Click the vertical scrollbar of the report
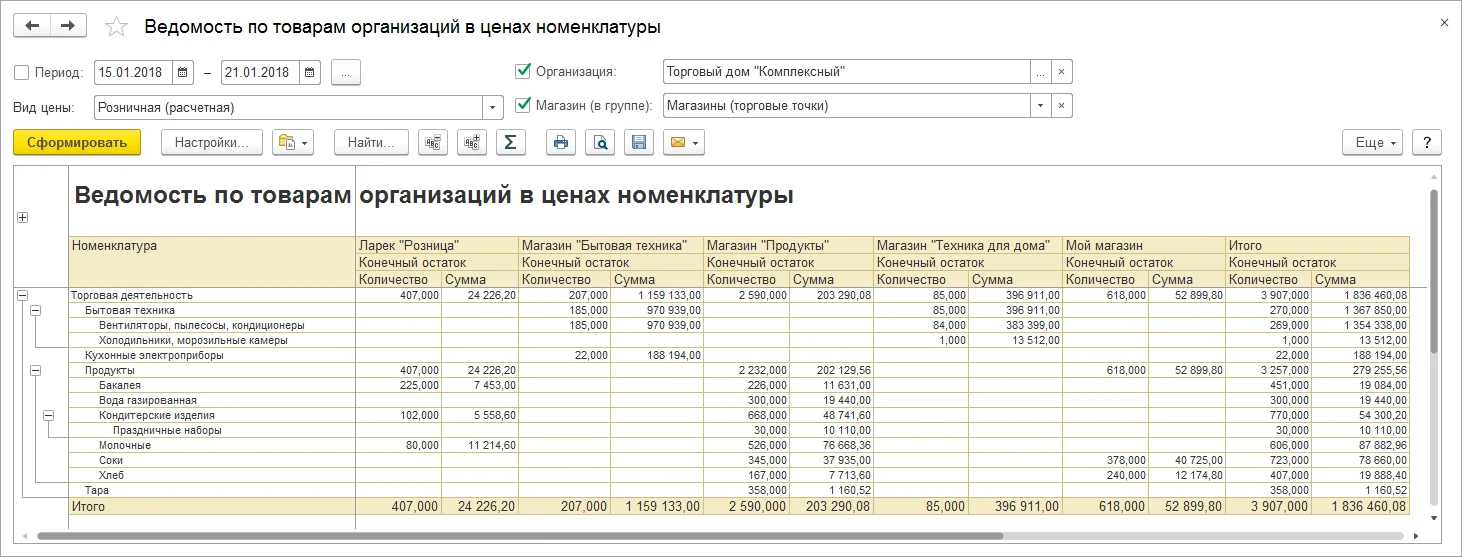The height and width of the screenshot is (557, 1462). (1434, 270)
